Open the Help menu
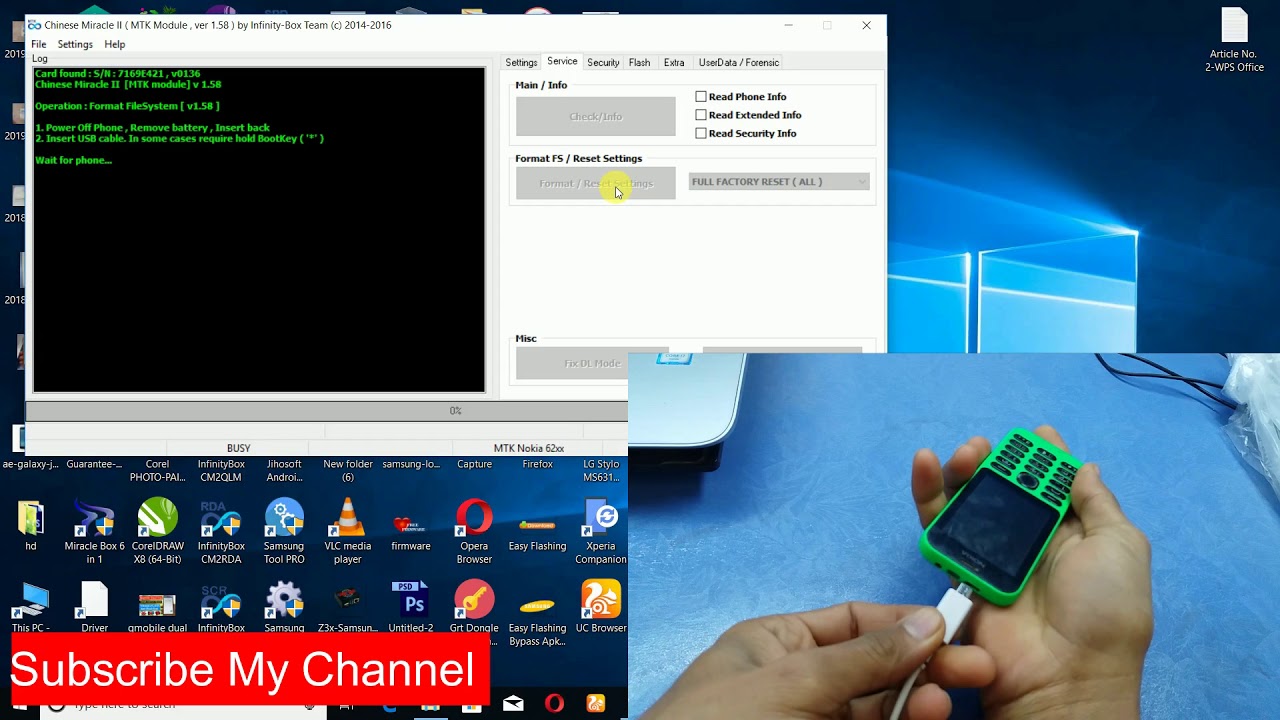 click(115, 44)
